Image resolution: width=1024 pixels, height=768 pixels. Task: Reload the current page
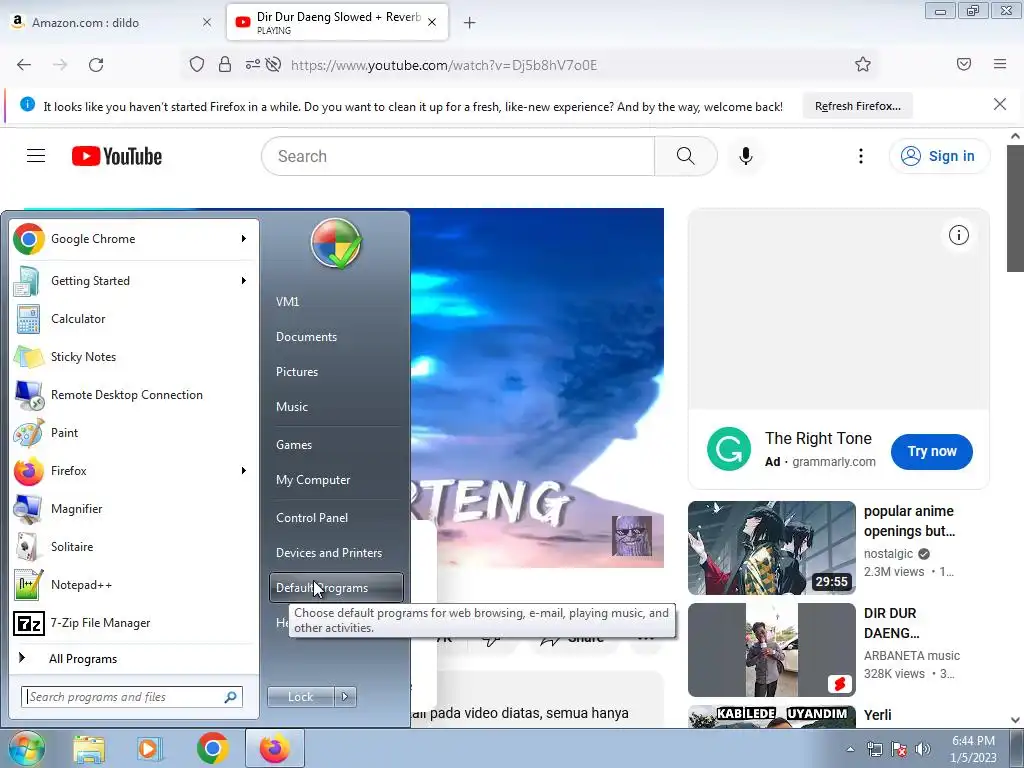click(x=96, y=65)
